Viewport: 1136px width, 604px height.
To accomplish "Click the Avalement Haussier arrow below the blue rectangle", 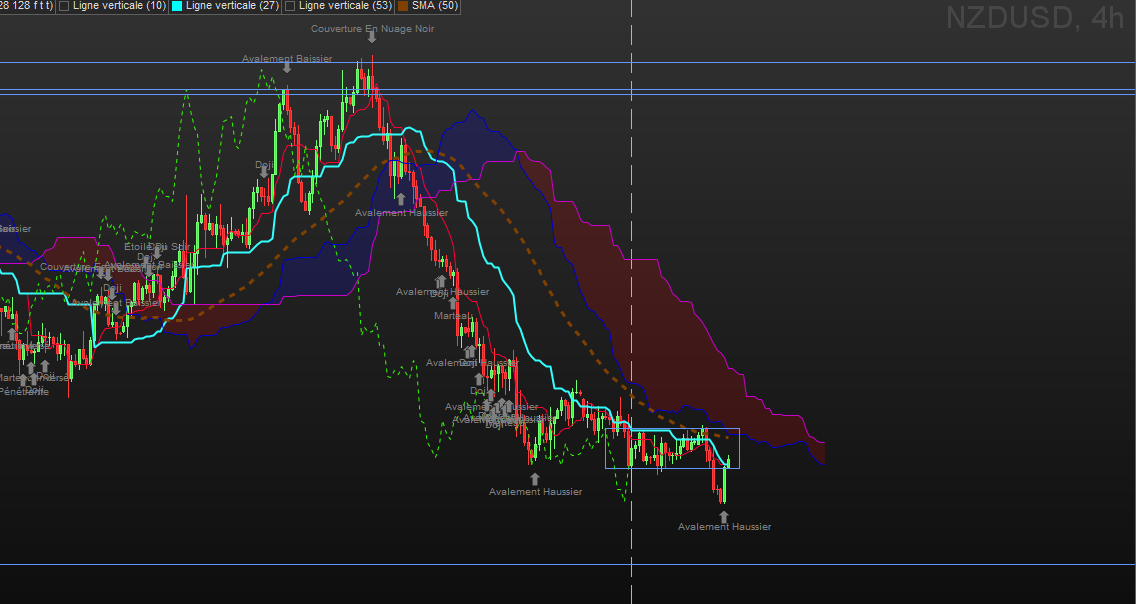I will click(x=723, y=516).
